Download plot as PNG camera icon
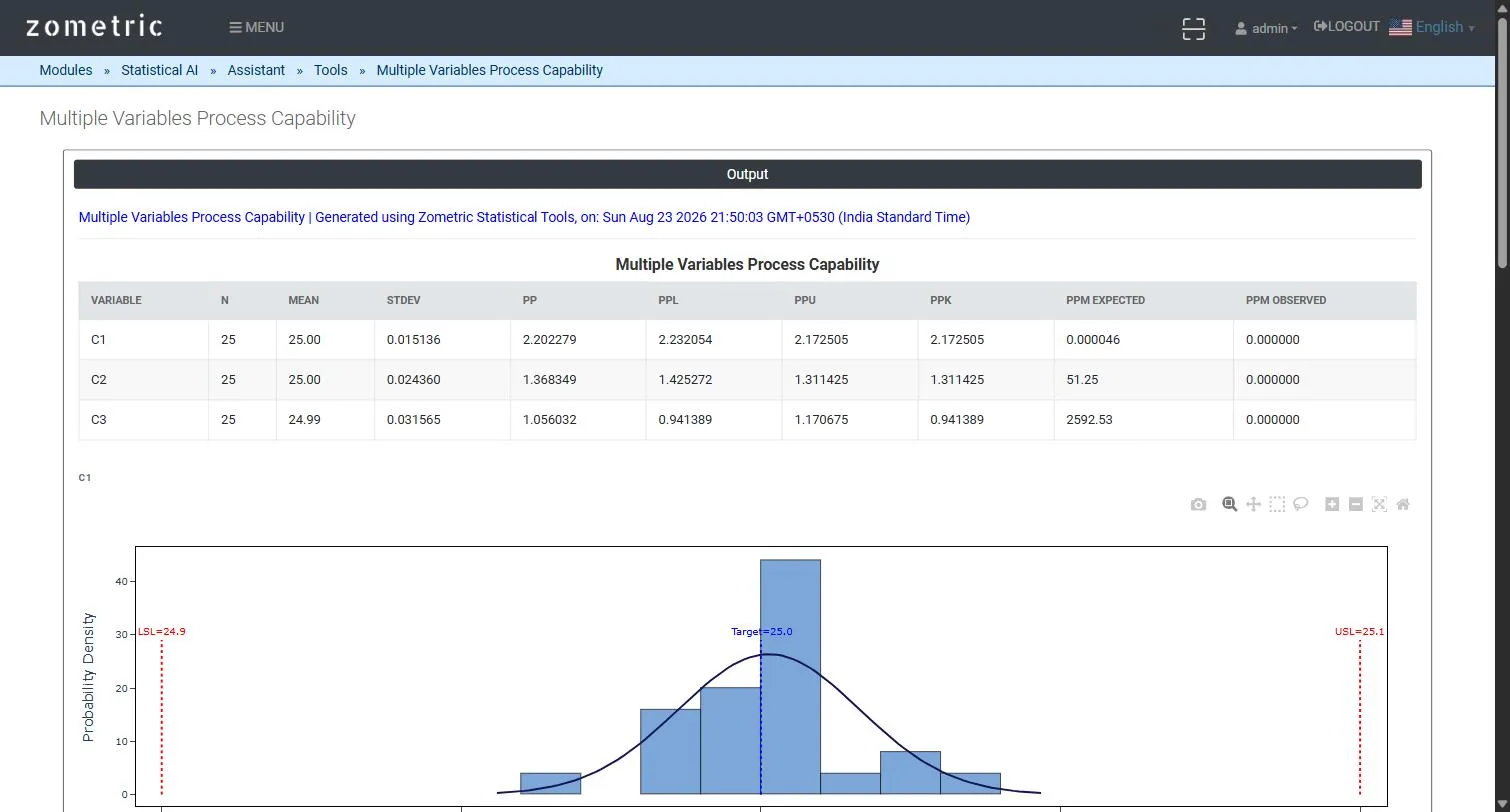This screenshot has width=1510, height=812. (1198, 504)
